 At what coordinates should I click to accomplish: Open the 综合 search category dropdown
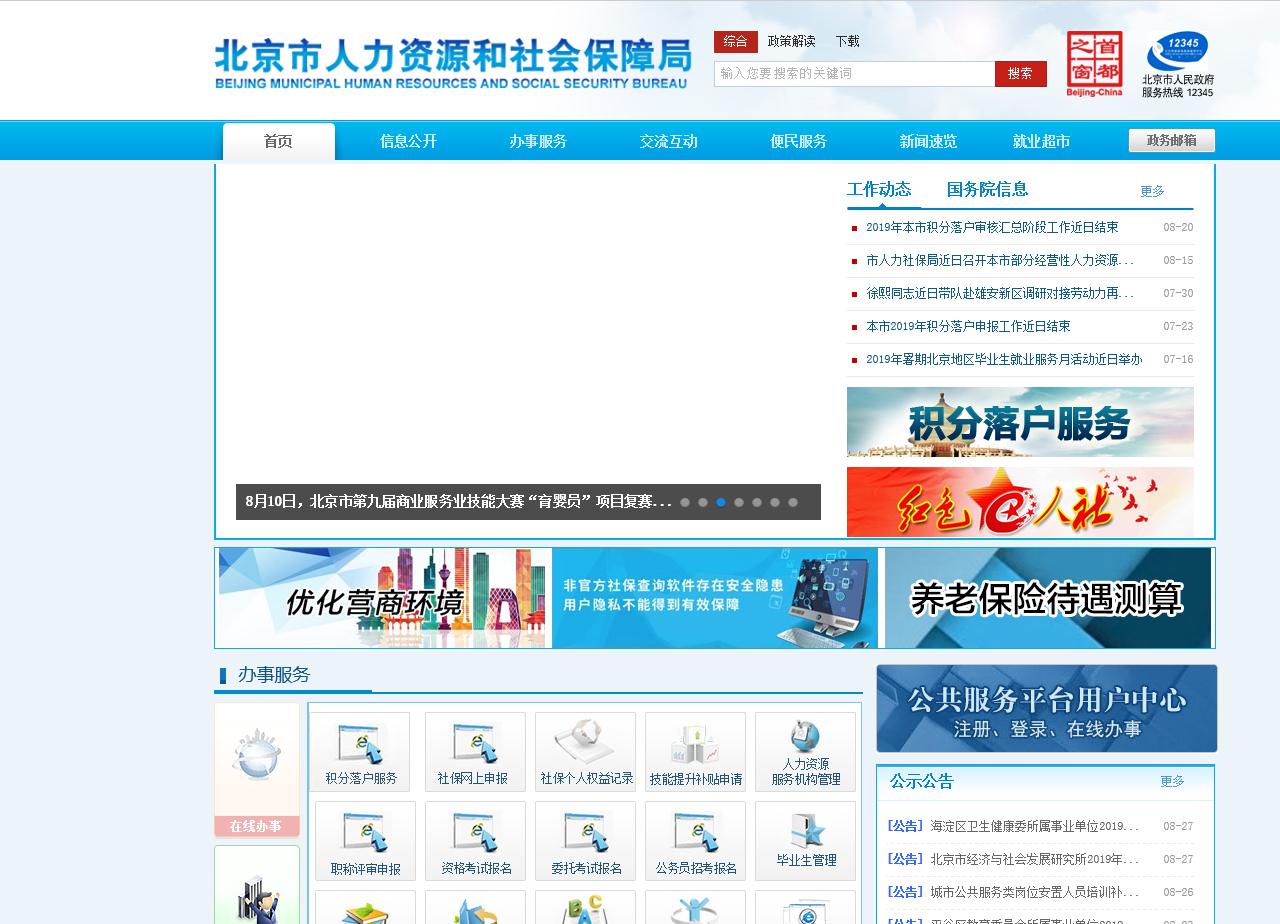(x=737, y=41)
